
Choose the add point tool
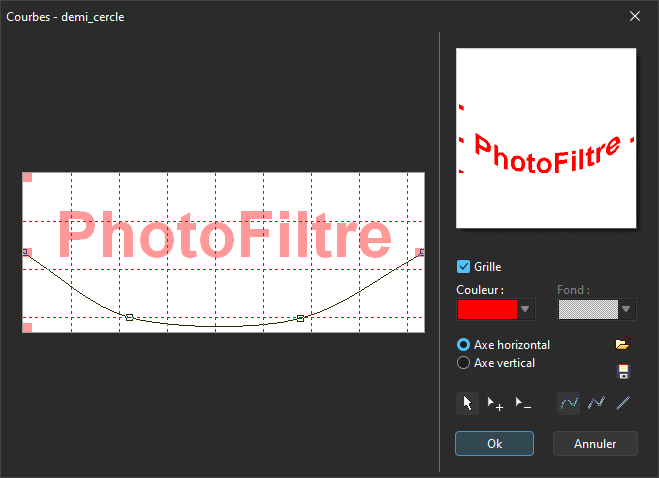point(495,403)
